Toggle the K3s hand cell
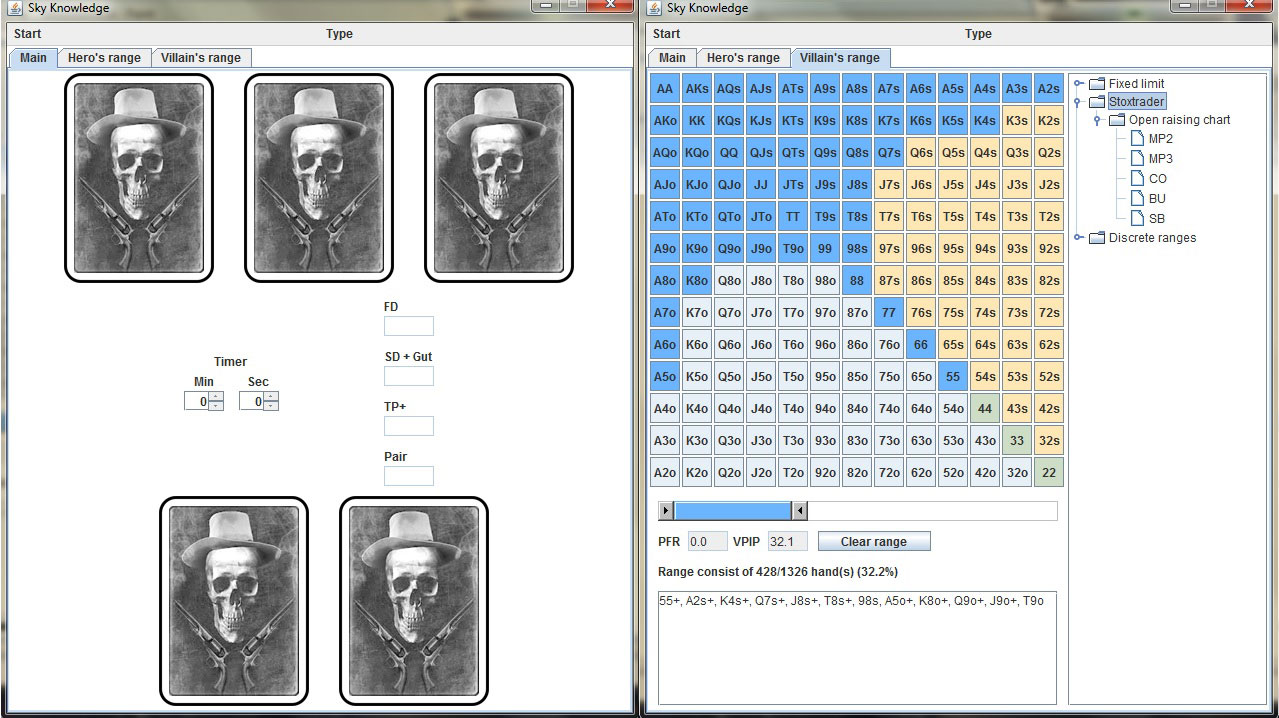Viewport: 1279px width, 718px height. [1017, 121]
